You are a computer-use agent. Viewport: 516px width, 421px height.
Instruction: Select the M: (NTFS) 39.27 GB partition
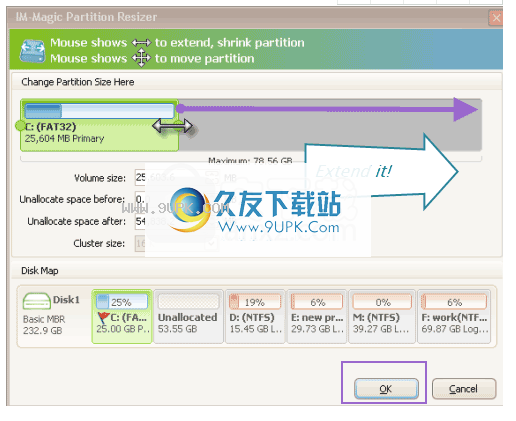[382, 316]
